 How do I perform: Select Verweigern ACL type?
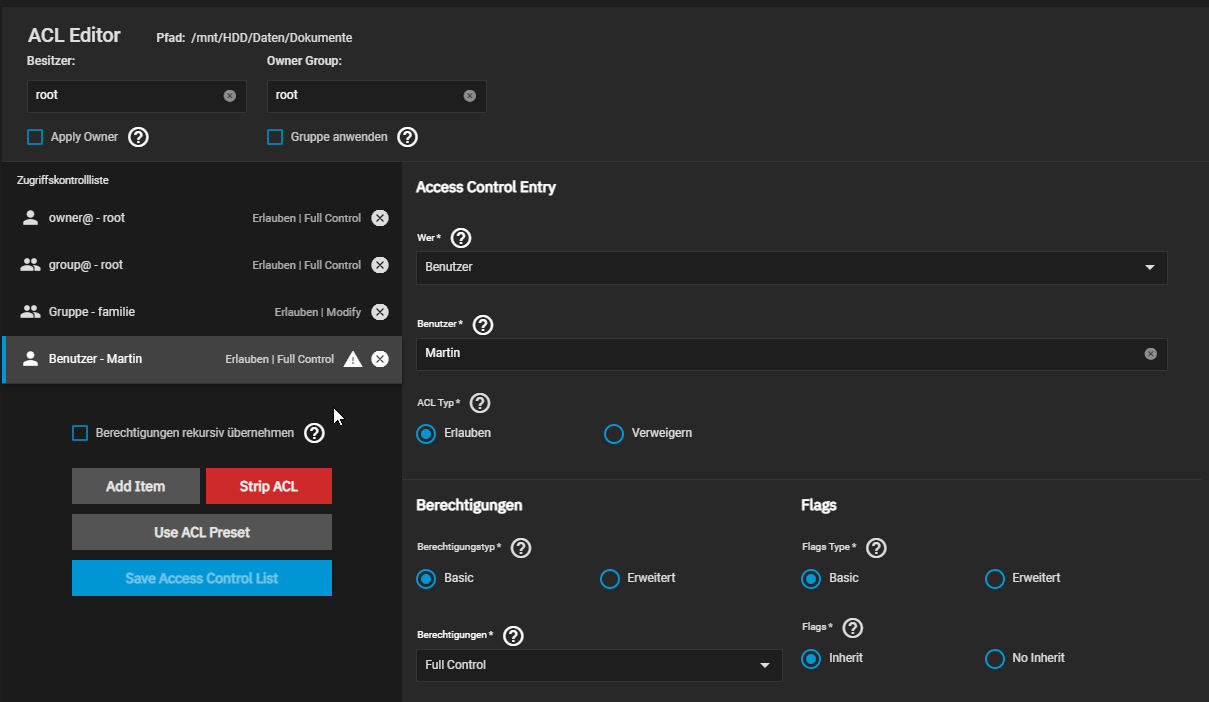pyautogui.click(x=614, y=434)
